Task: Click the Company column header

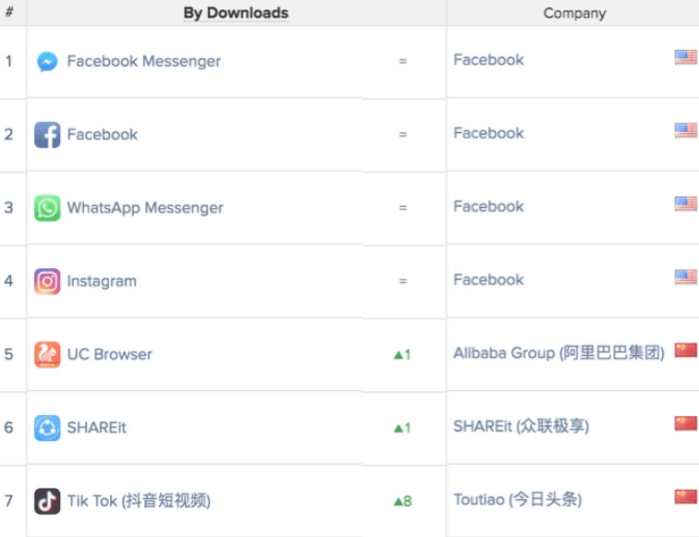Action: pos(575,13)
